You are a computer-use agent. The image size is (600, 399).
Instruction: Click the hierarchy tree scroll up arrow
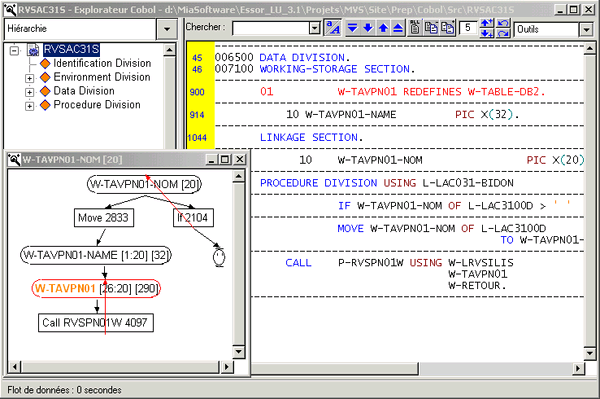click(170, 50)
